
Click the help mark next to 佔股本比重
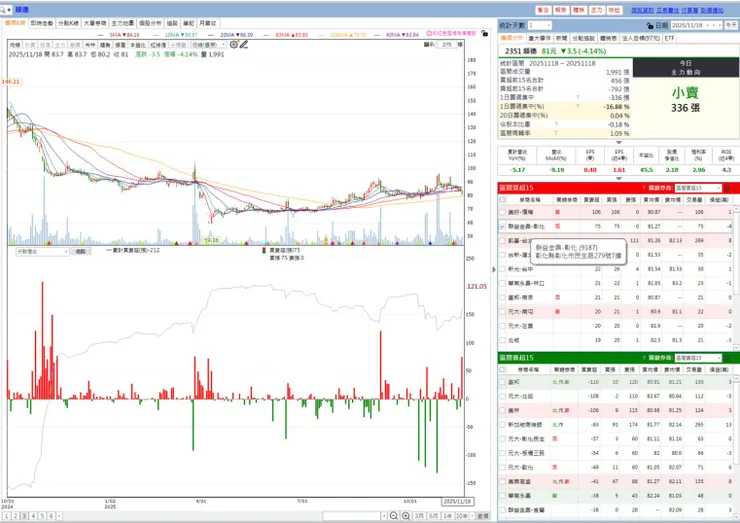[x=556, y=125]
